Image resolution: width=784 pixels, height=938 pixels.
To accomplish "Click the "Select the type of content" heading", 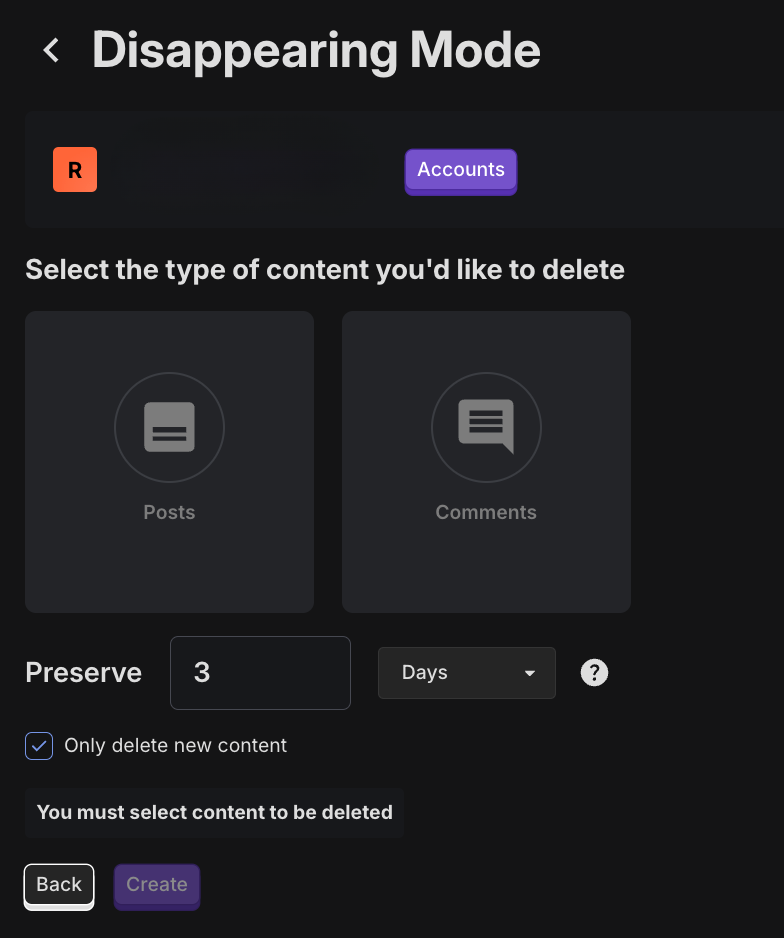I will point(325,270).
